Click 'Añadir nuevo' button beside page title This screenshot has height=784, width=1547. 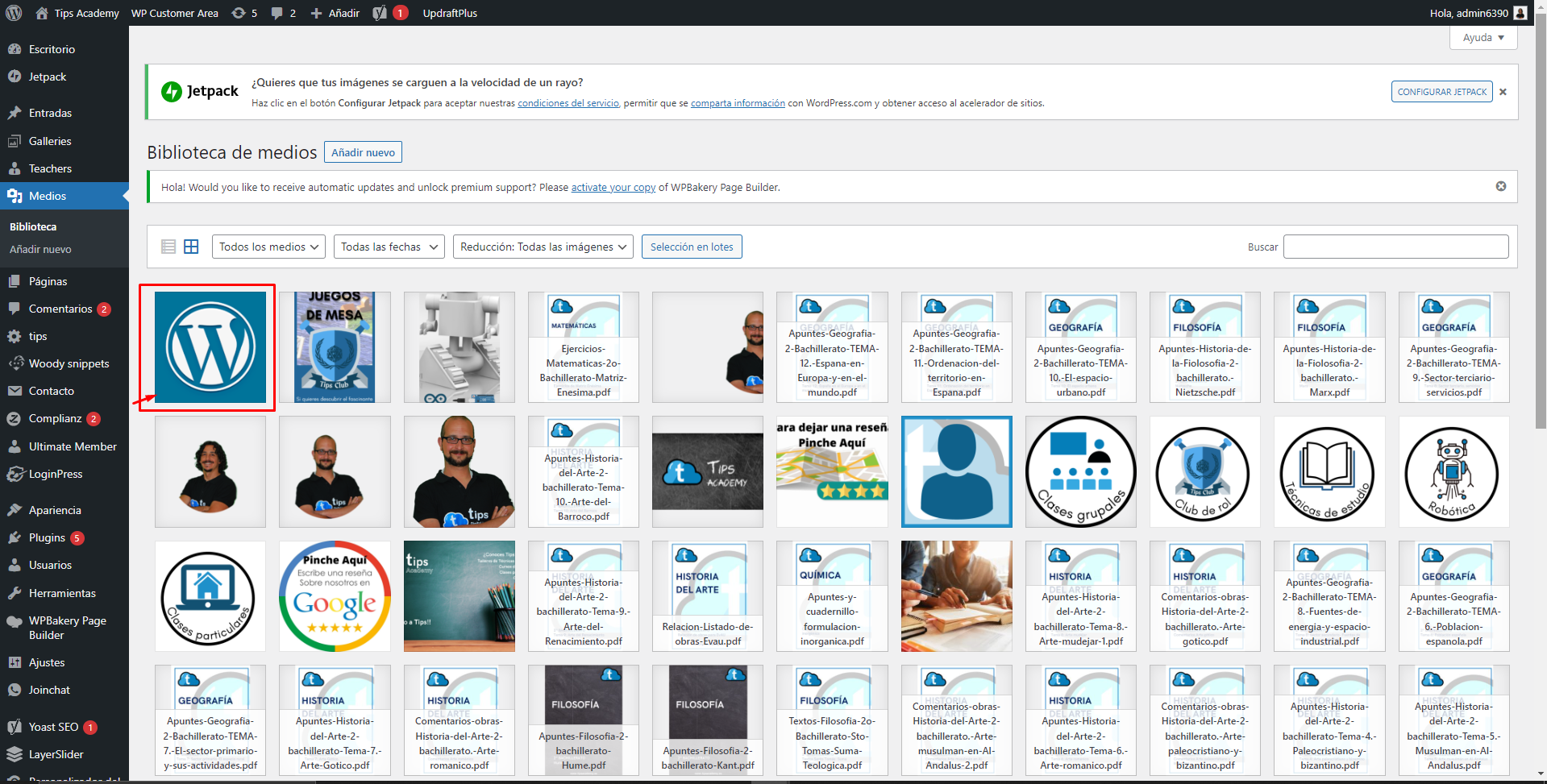pyautogui.click(x=363, y=152)
